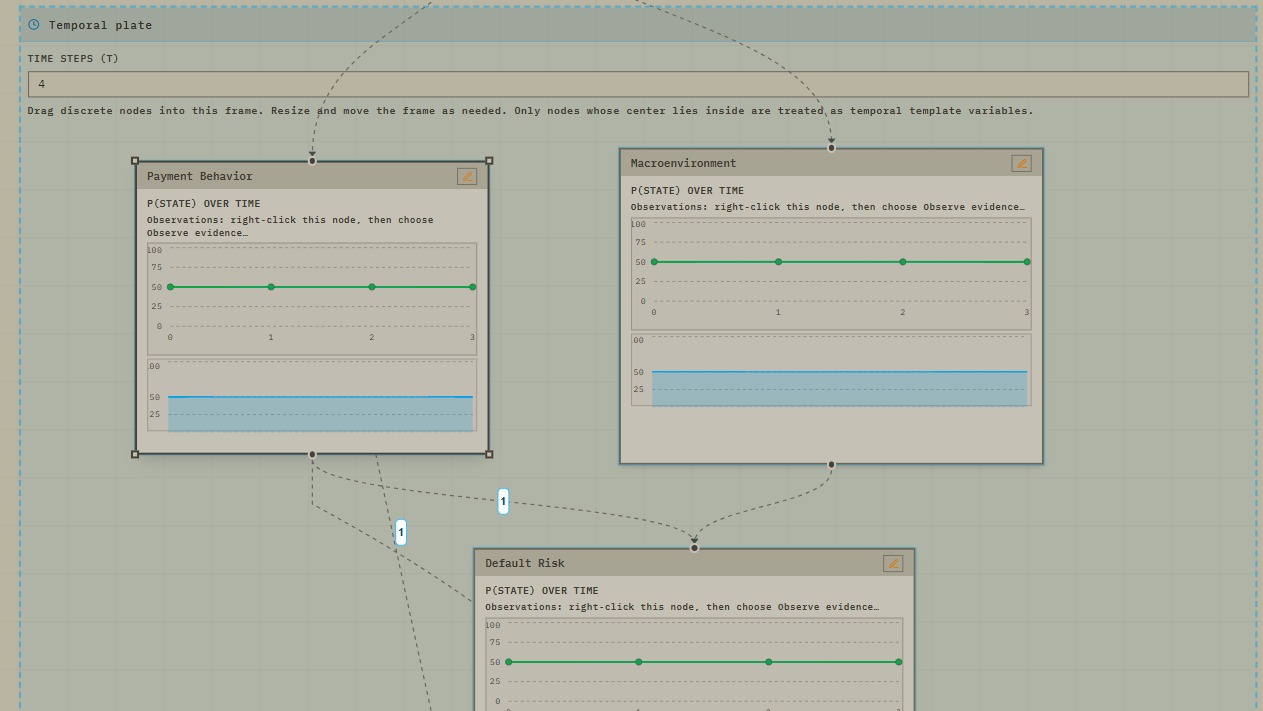Click the edit pencil icon on Macroenvironment
This screenshot has height=711, width=1263.
1021,163
